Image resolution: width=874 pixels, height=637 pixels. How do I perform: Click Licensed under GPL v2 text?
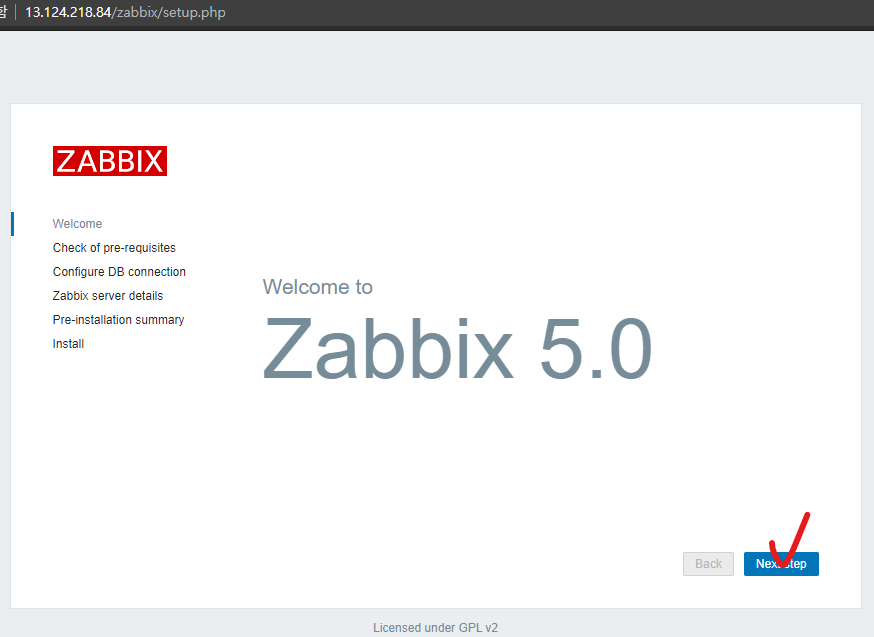tap(435, 628)
